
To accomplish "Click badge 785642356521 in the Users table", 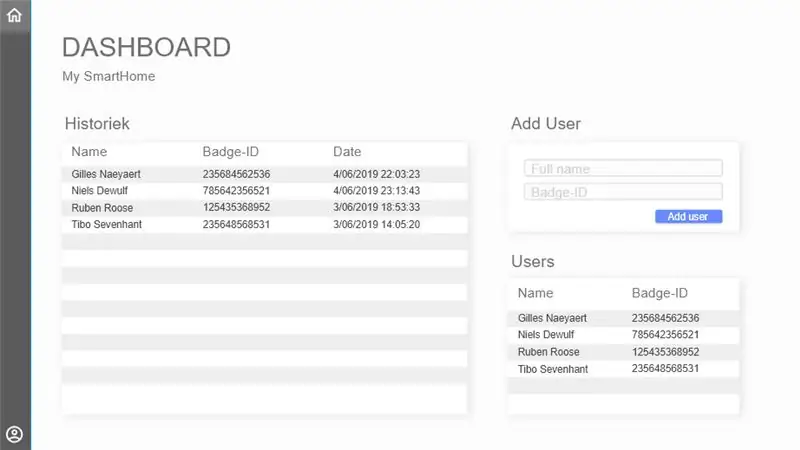I will [665, 335].
